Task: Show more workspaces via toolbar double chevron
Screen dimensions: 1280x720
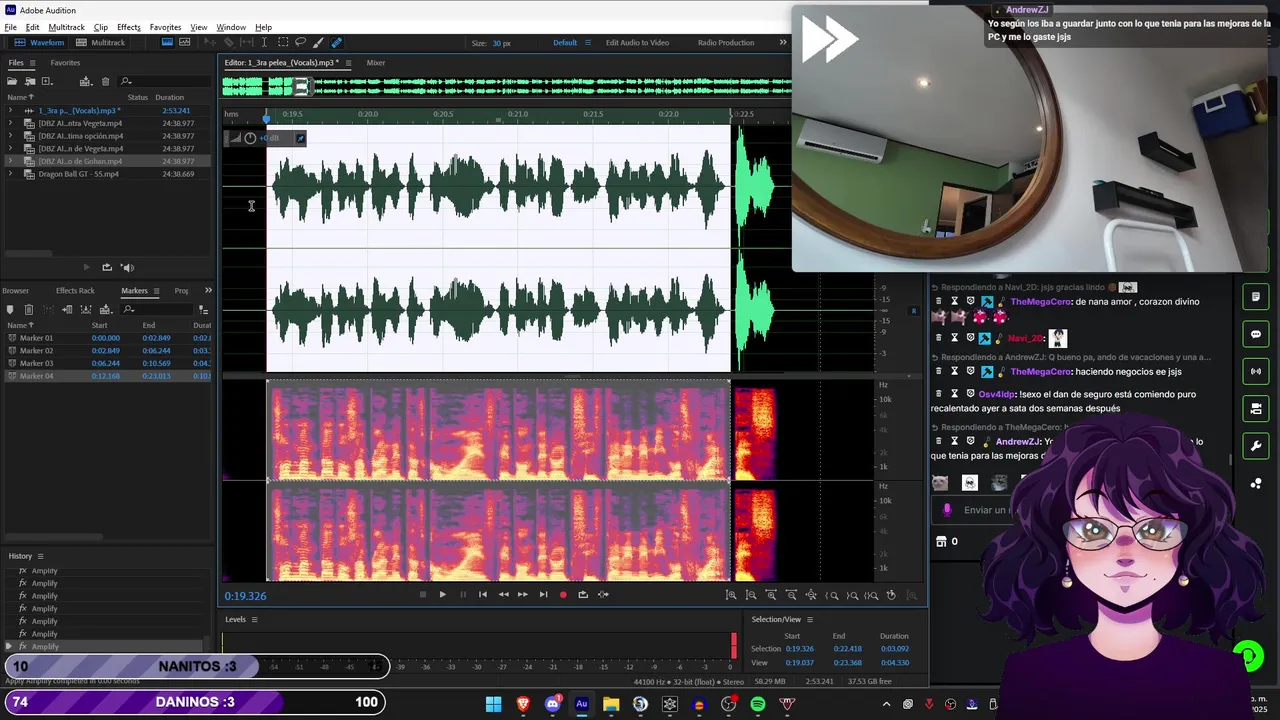Action: pos(783,42)
